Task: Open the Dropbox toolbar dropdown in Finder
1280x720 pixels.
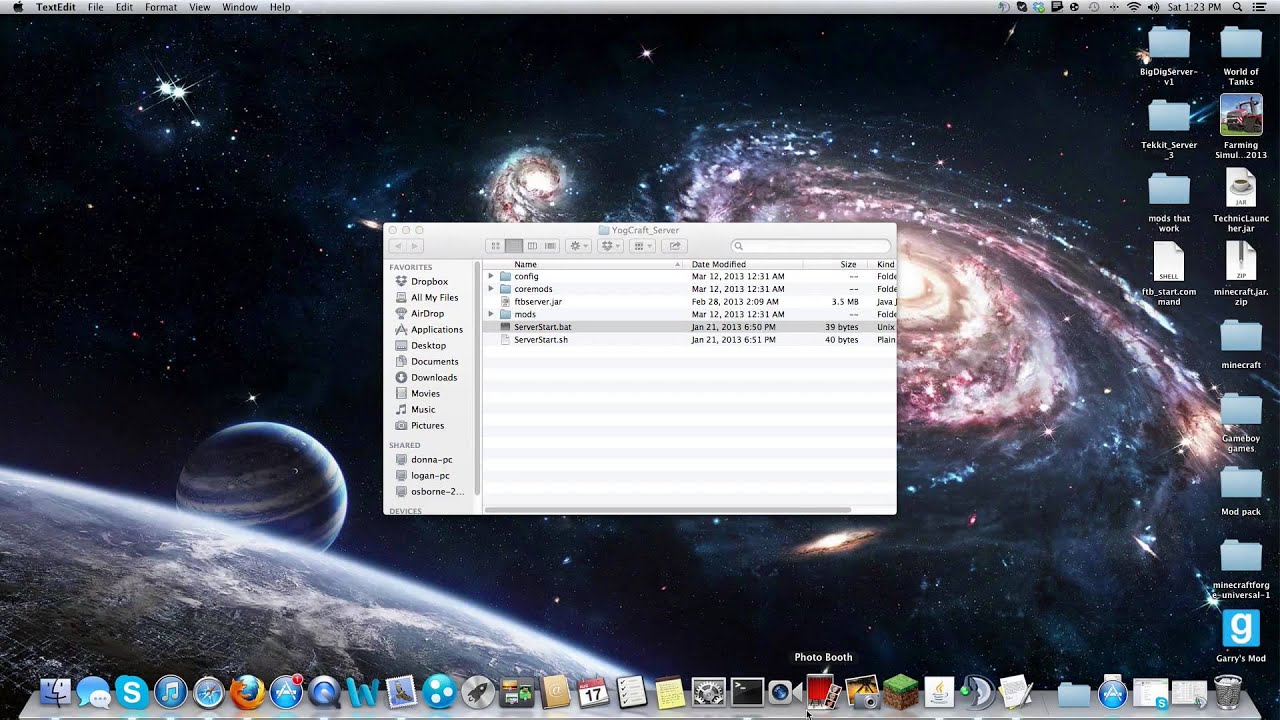Action: pos(611,246)
